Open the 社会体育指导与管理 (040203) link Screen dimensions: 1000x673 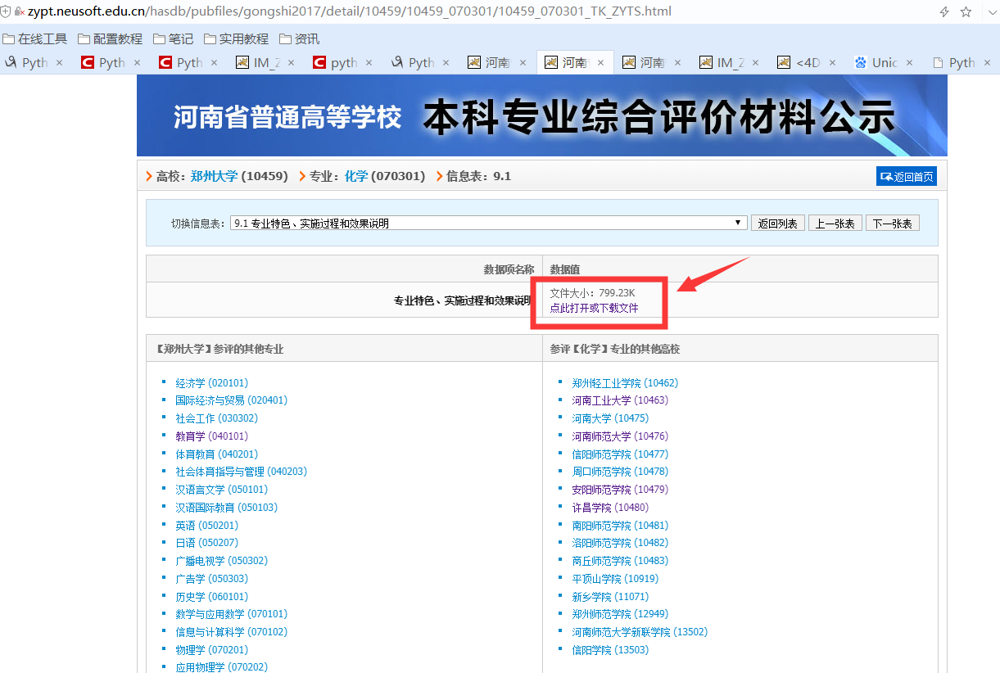click(x=241, y=471)
